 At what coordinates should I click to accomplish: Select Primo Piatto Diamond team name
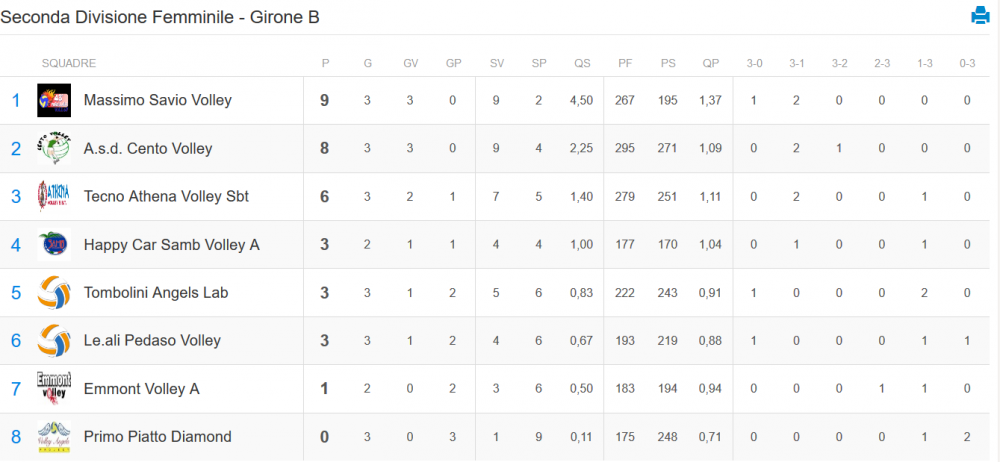tap(158, 437)
